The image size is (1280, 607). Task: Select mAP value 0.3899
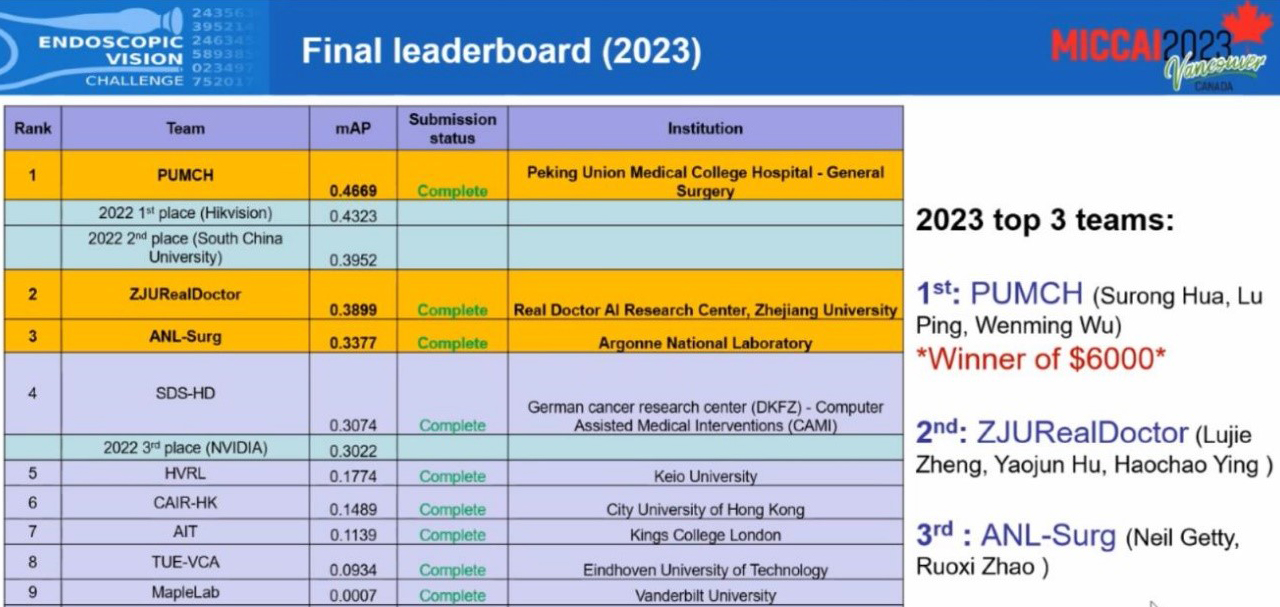353,310
